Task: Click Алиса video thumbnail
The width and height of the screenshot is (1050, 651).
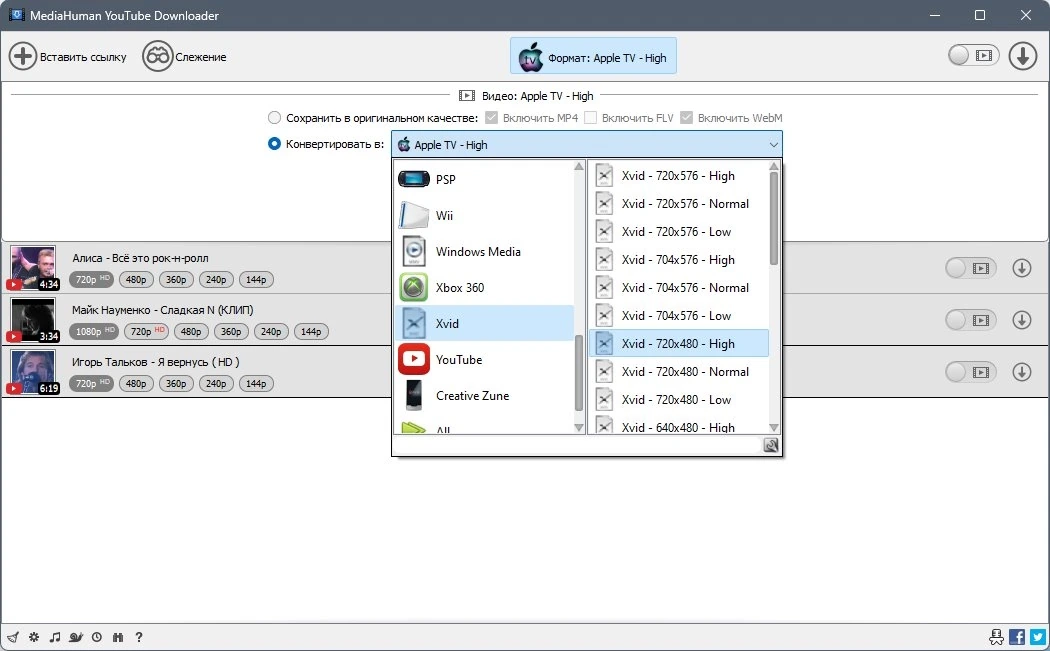Action: tap(33, 268)
